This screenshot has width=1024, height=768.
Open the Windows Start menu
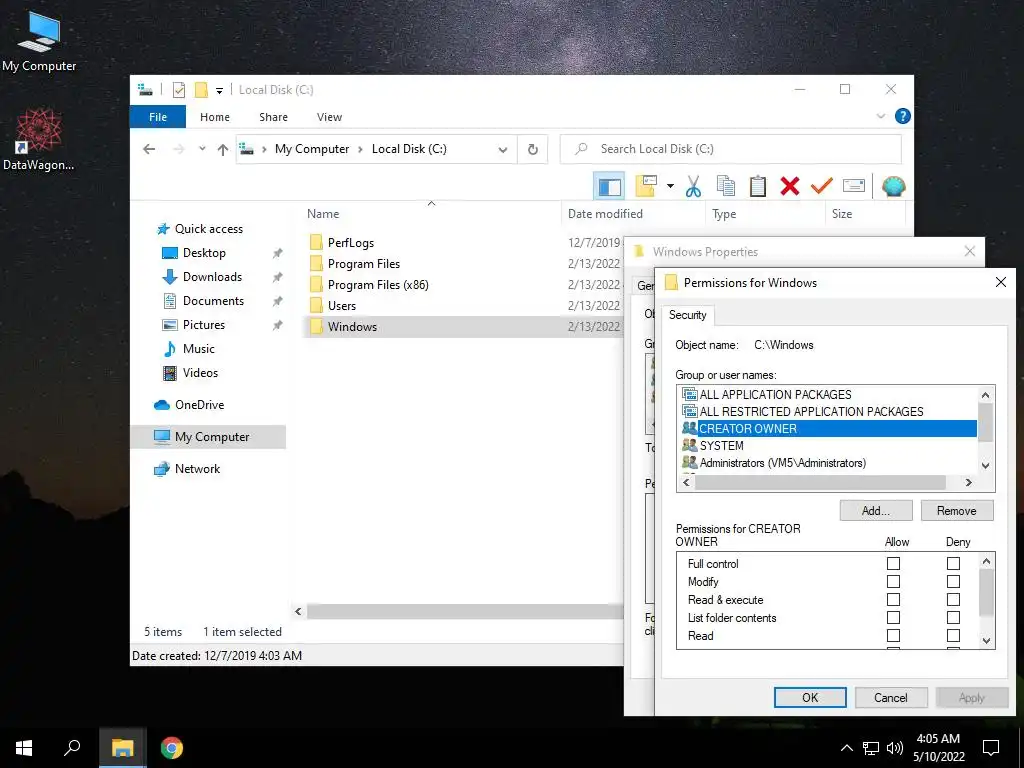24,748
